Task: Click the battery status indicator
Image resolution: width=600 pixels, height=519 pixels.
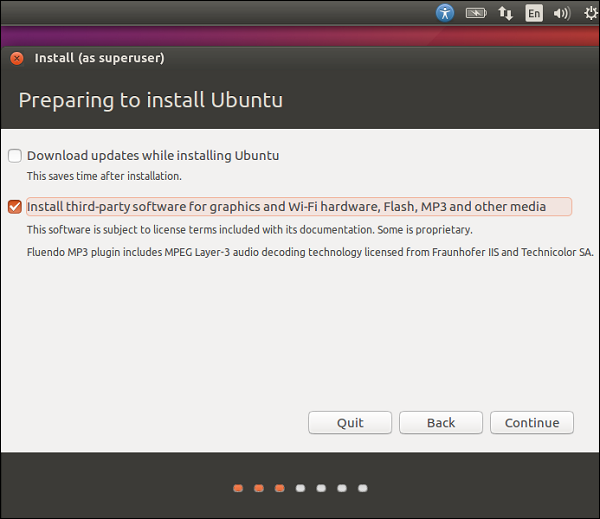Action: click(x=476, y=13)
